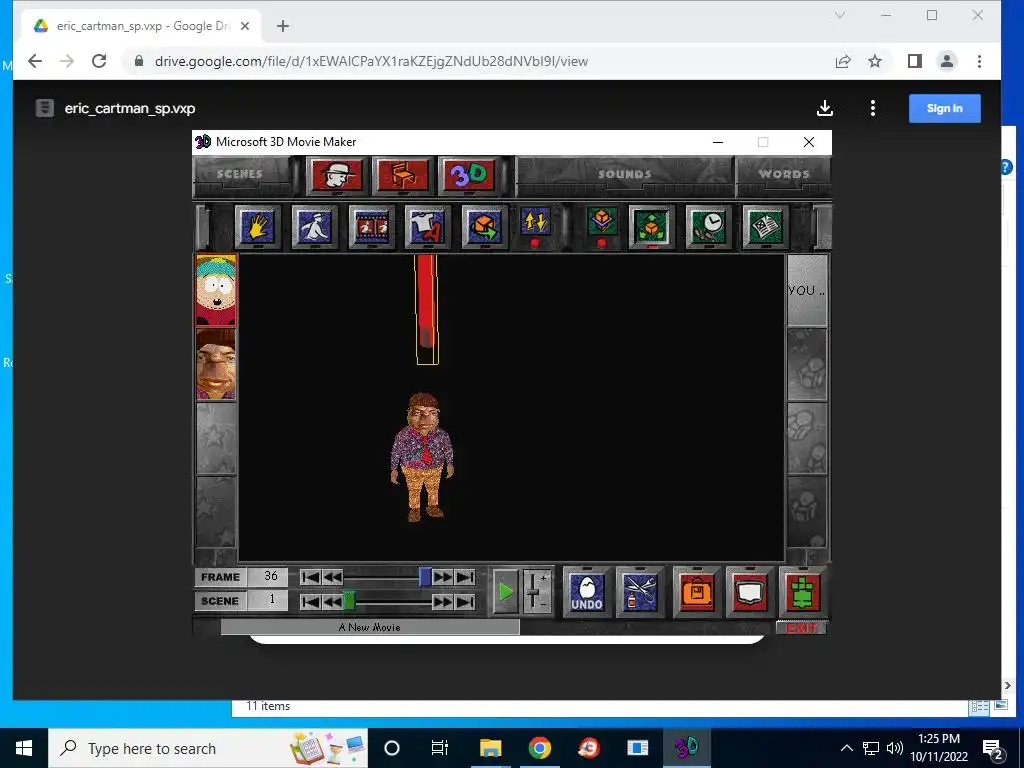This screenshot has height=768, width=1024.
Task: Go to the next scene
Action: pyautogui.click(x=443, y=601)
